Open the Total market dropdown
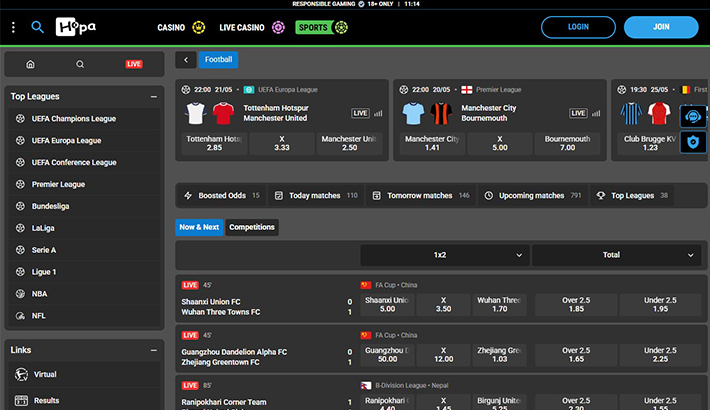The width and height of the screenshot is (710, 410). point(616,255)
